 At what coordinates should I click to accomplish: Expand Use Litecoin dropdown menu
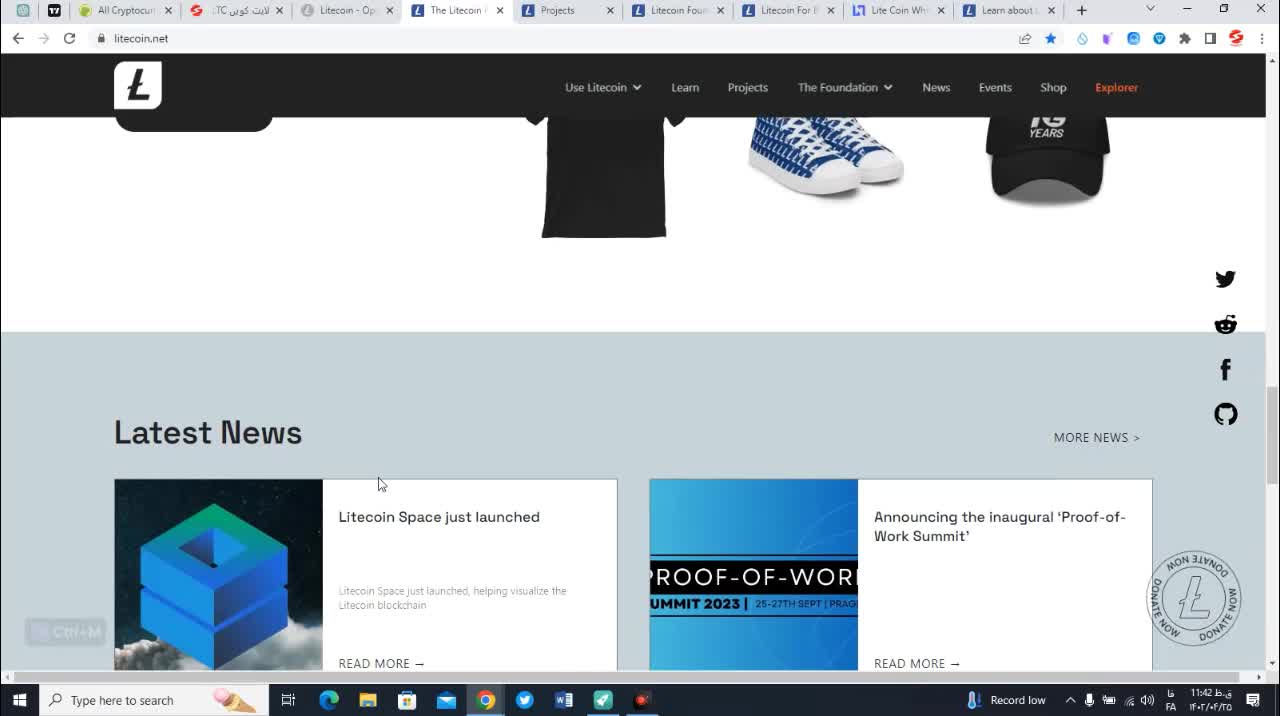(603, 87)
